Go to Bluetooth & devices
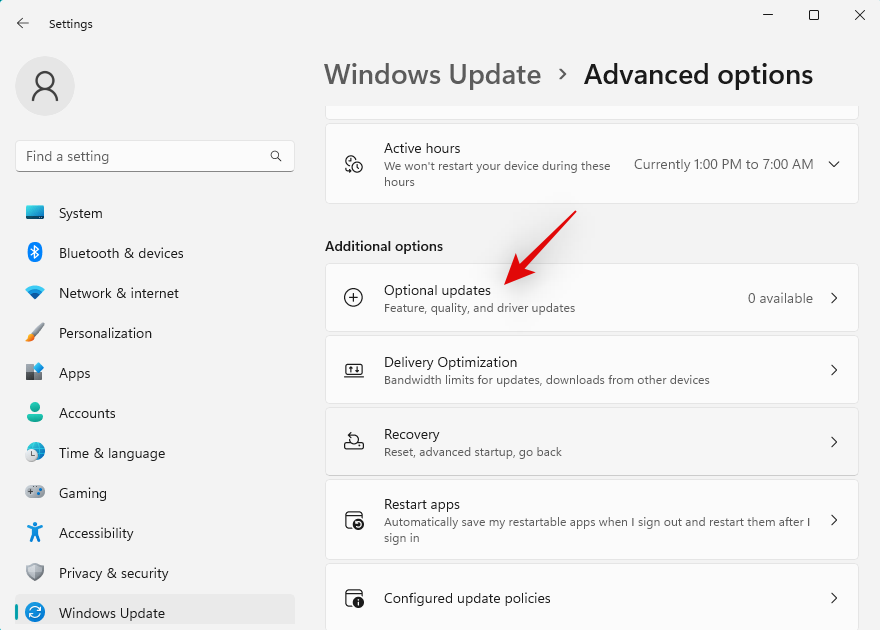Image resolution: width=880 pixels, height=630 pixels. (155, 253)
